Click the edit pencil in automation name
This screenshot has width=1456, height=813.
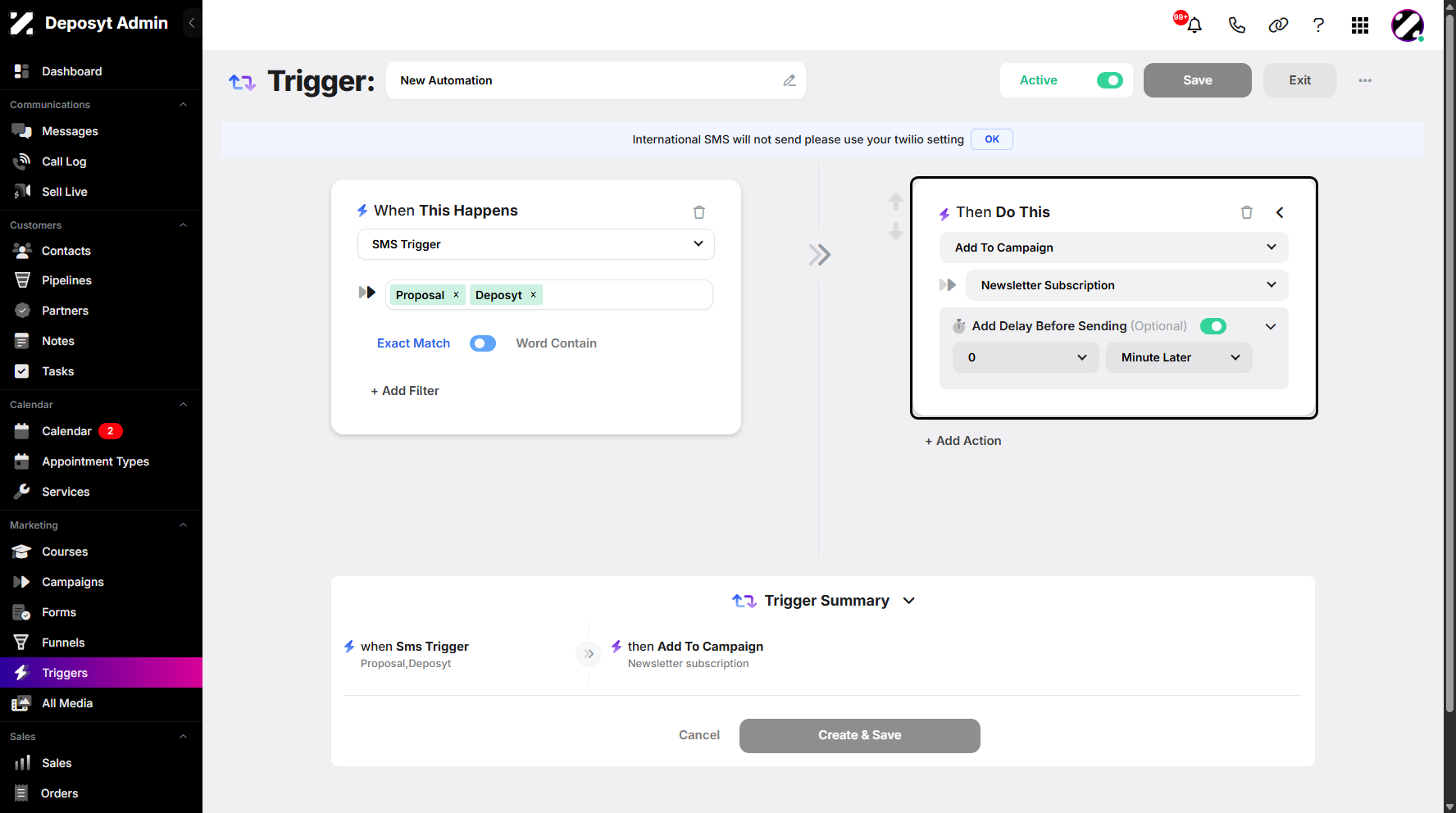pyautogui.click(x=789, y=80)
